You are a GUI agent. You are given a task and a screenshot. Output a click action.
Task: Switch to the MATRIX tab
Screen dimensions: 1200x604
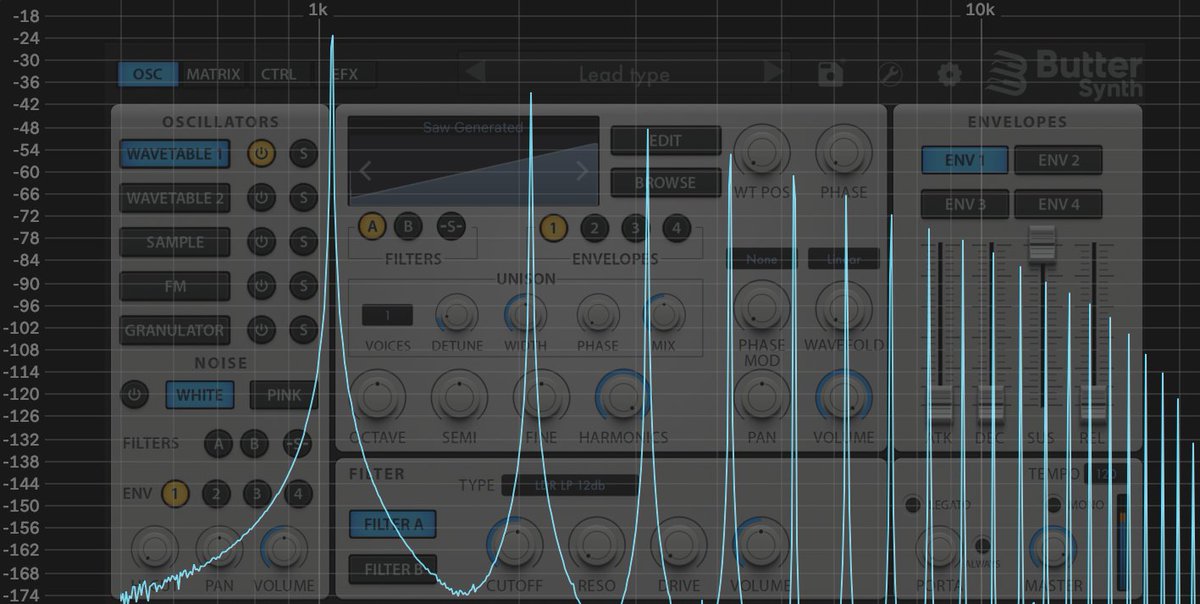click(212, 73)
